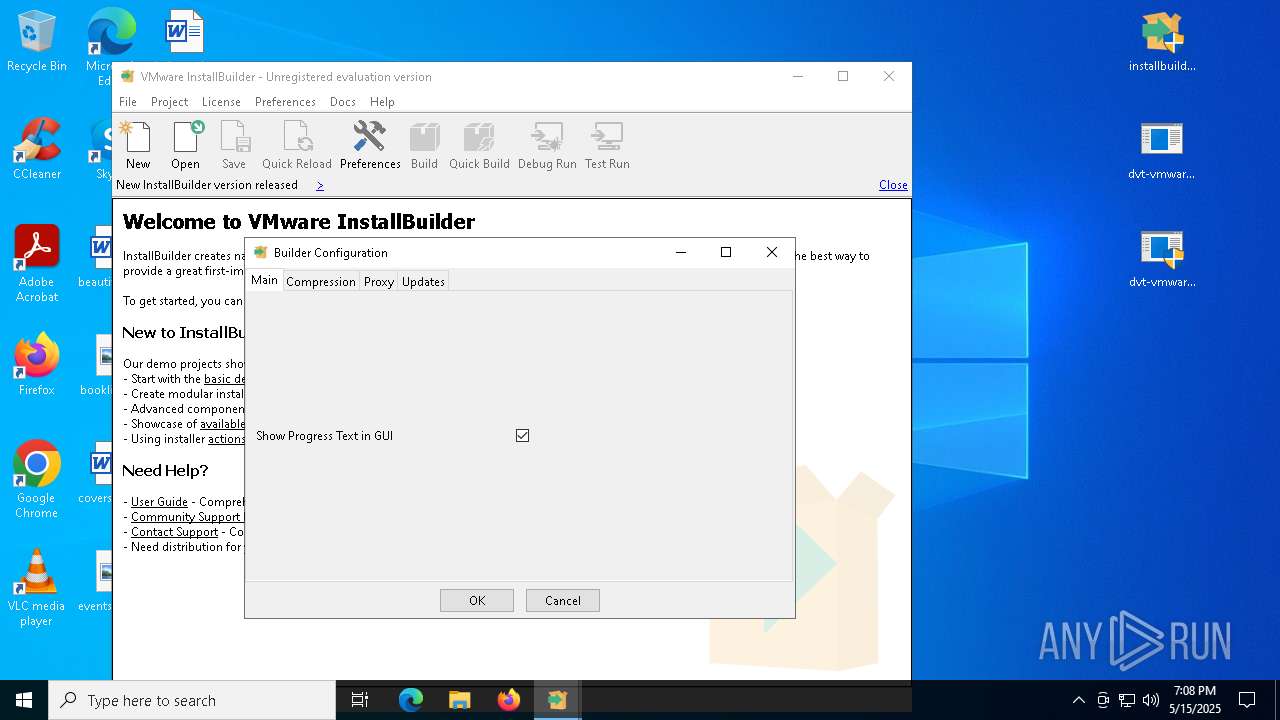Open installbuilder desktop icon at top right
Viewport: 1280px width, 720px height.
[1162, 42]
